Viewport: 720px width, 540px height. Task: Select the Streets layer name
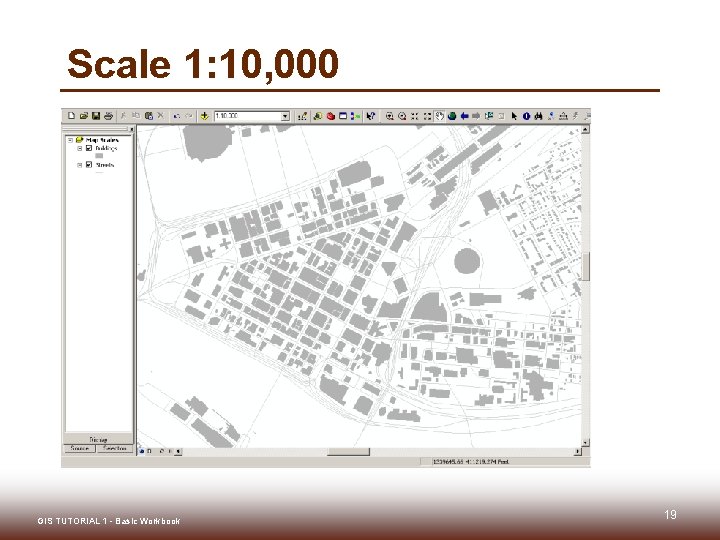coord(105,164)
